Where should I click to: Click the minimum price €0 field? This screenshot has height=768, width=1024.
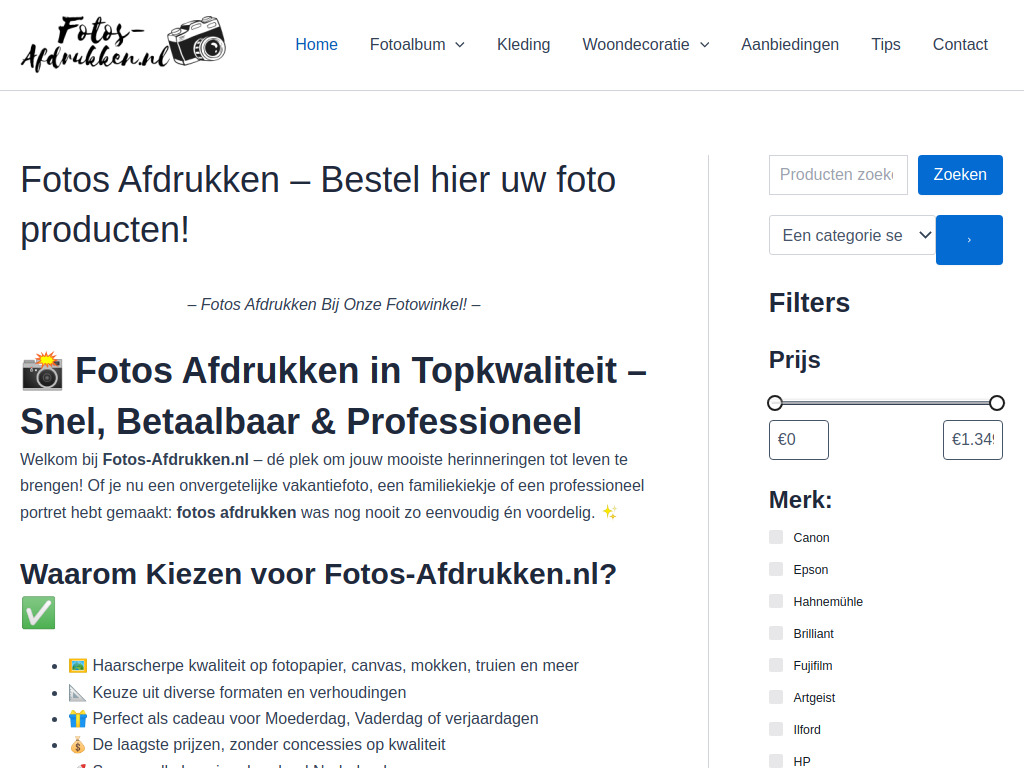coord(798,440)
